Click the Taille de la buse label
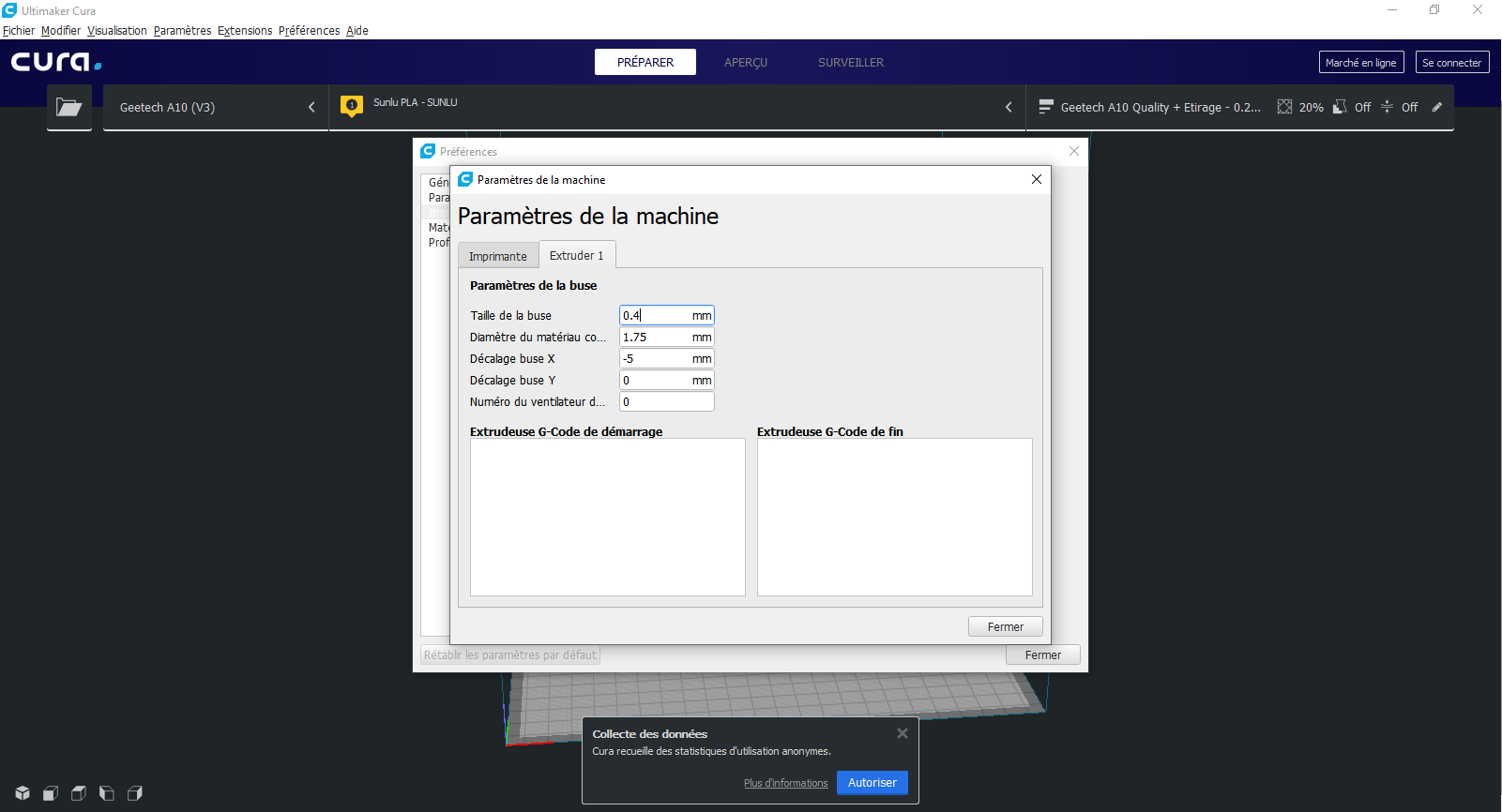The height and width of the screenshot is (812, 1502). (x=511, y=316)
